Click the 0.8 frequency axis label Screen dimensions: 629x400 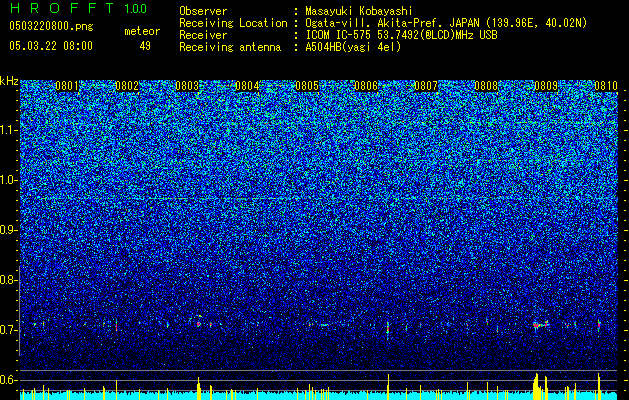(7, 280)
